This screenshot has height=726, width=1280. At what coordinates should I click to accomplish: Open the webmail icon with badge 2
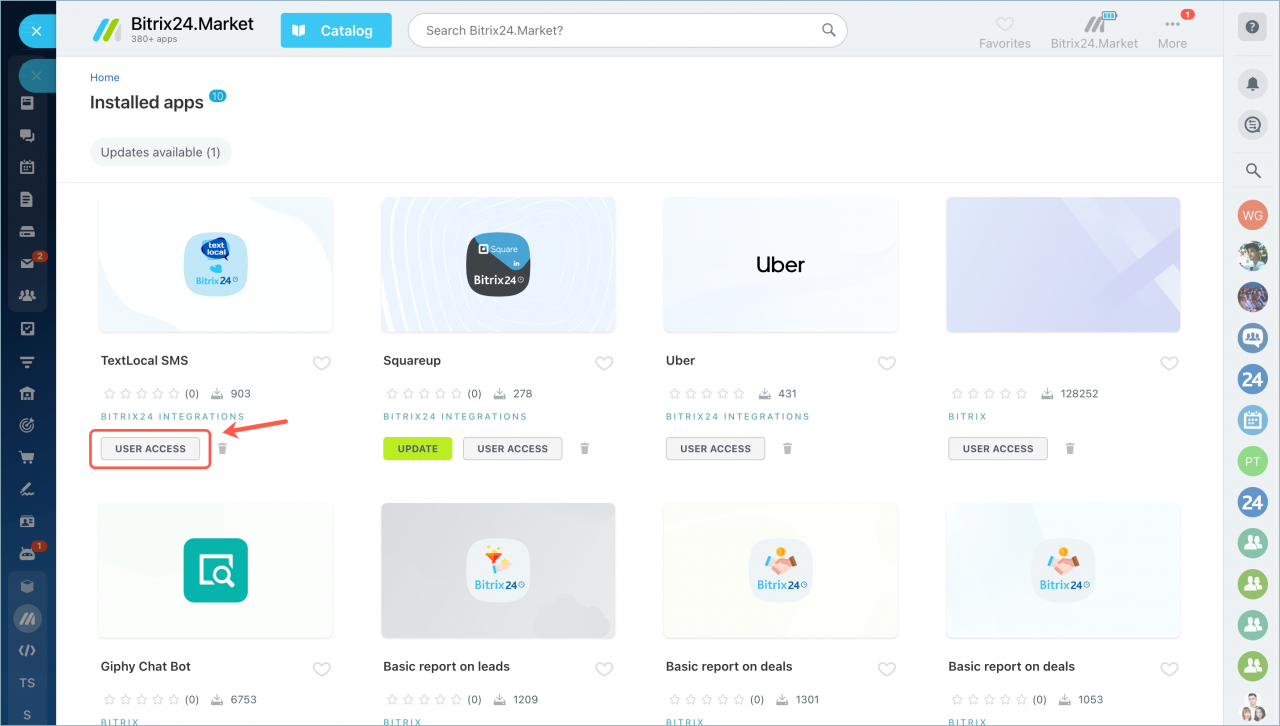(28, 263)
